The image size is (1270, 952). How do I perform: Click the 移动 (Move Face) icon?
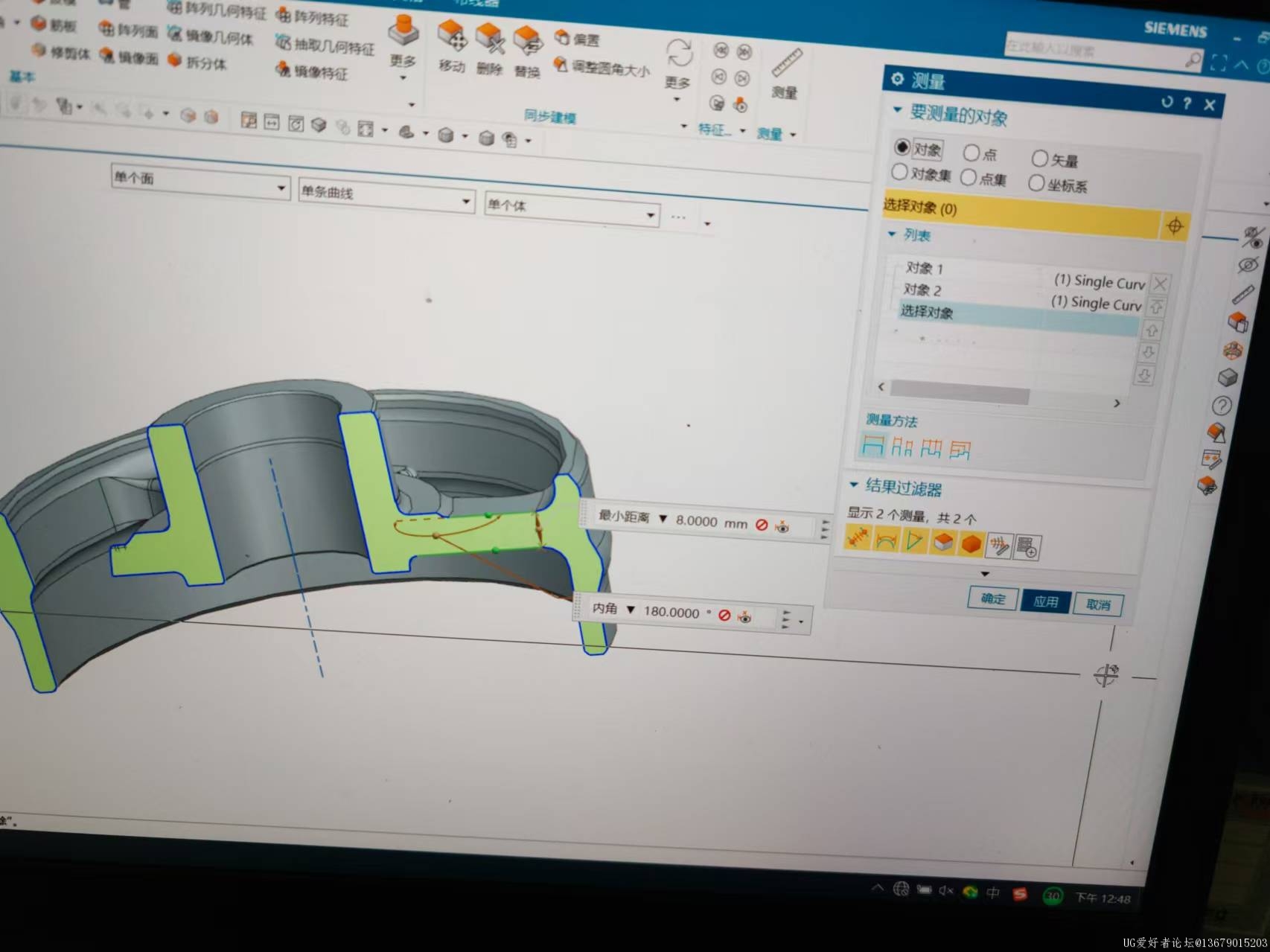point(452,36)
